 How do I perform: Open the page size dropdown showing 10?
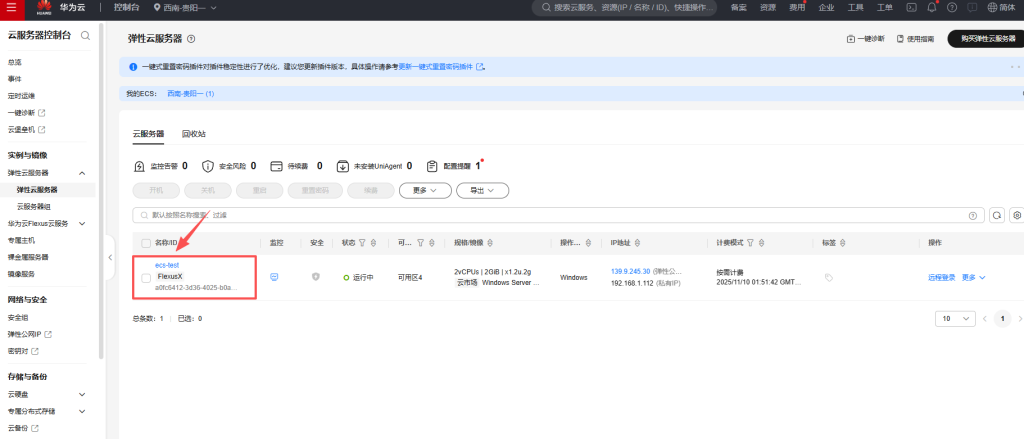(x=954, y=318)
